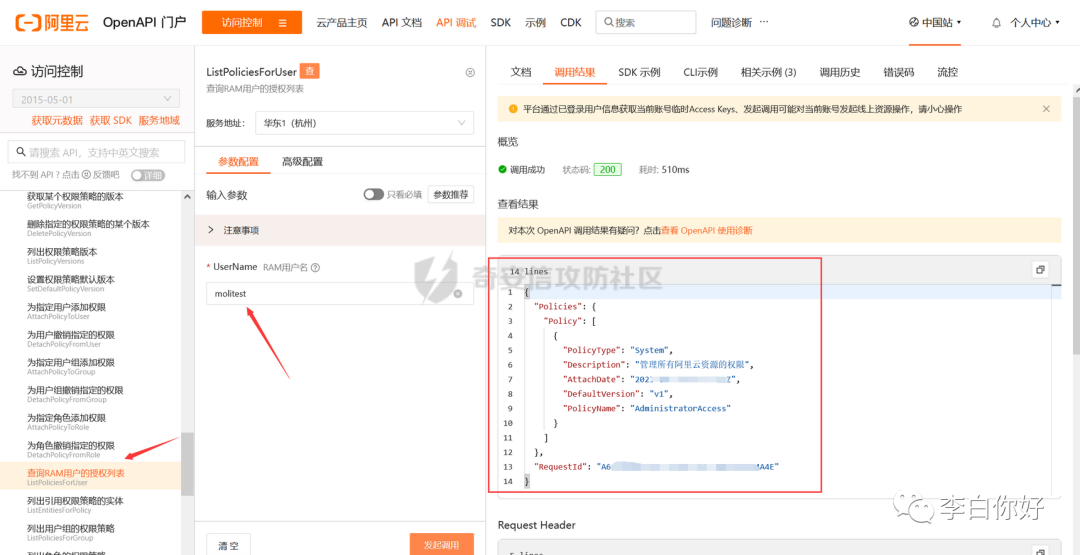The height and width of the screenshot is (555, 1080).
Task: Switch to the 参数配置 tab
Action: pyautogui.click(x=238, y=163)
